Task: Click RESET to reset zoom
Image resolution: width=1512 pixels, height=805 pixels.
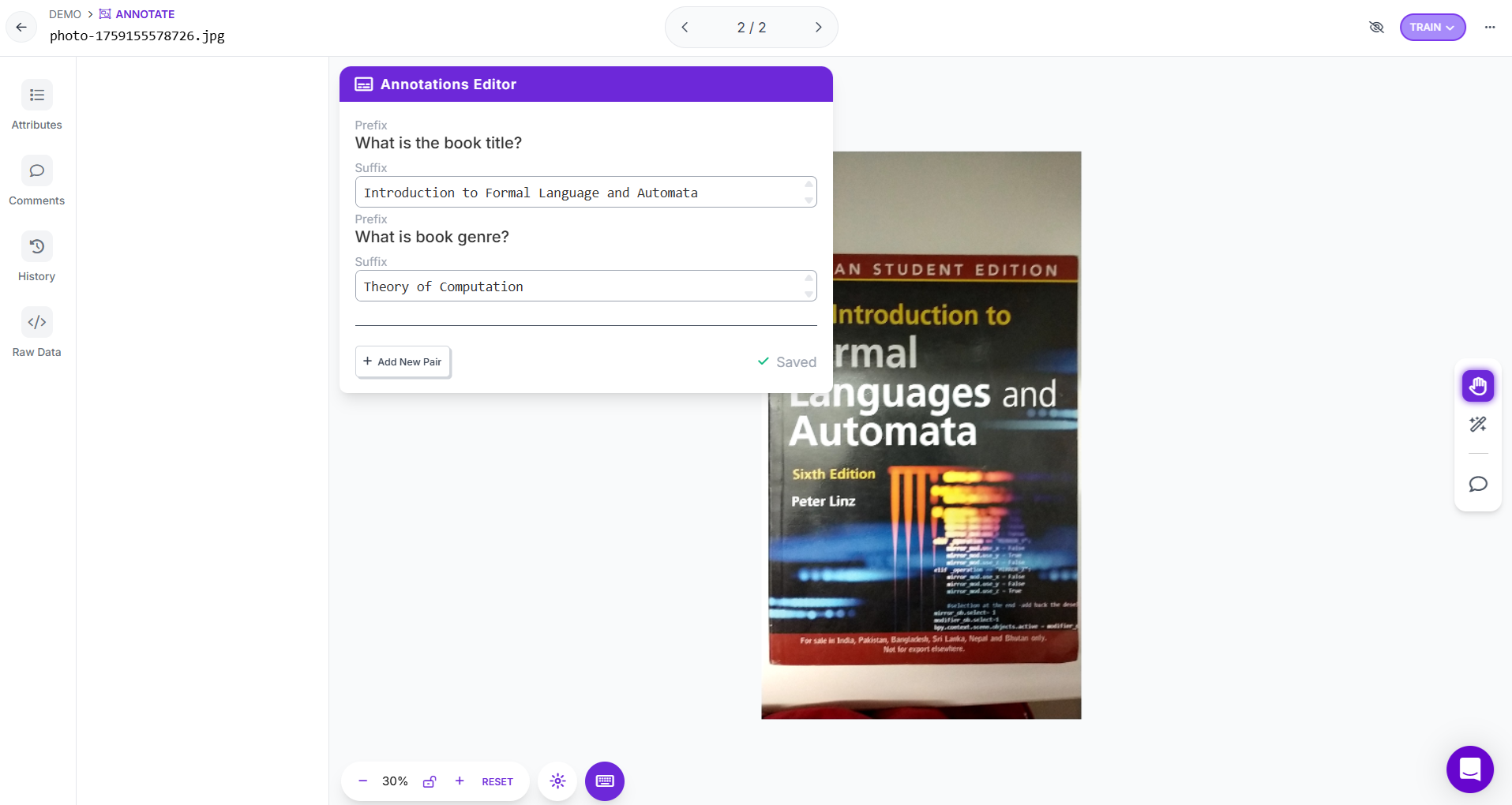Action: [x=497, y=781]
